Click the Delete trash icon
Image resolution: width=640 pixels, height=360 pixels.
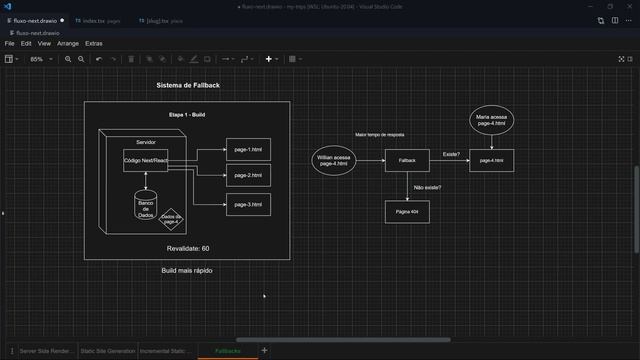(x=131, y=59)
